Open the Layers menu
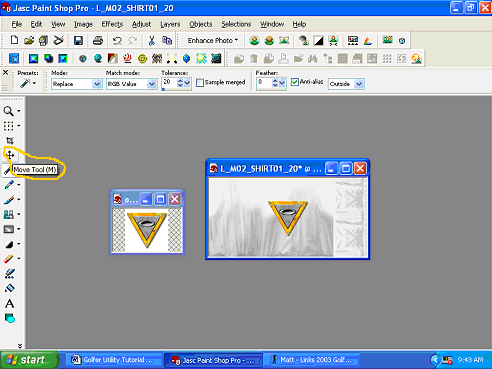 click(x=170, y=24)
